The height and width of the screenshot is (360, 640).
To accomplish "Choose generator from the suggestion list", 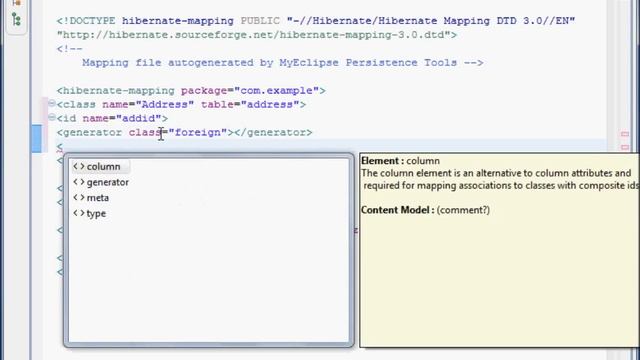I will tap(107, 182).
